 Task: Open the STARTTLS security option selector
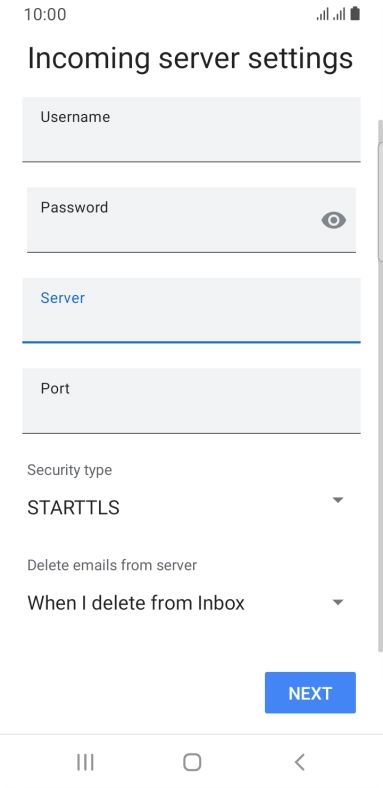(x=186, y=508)
